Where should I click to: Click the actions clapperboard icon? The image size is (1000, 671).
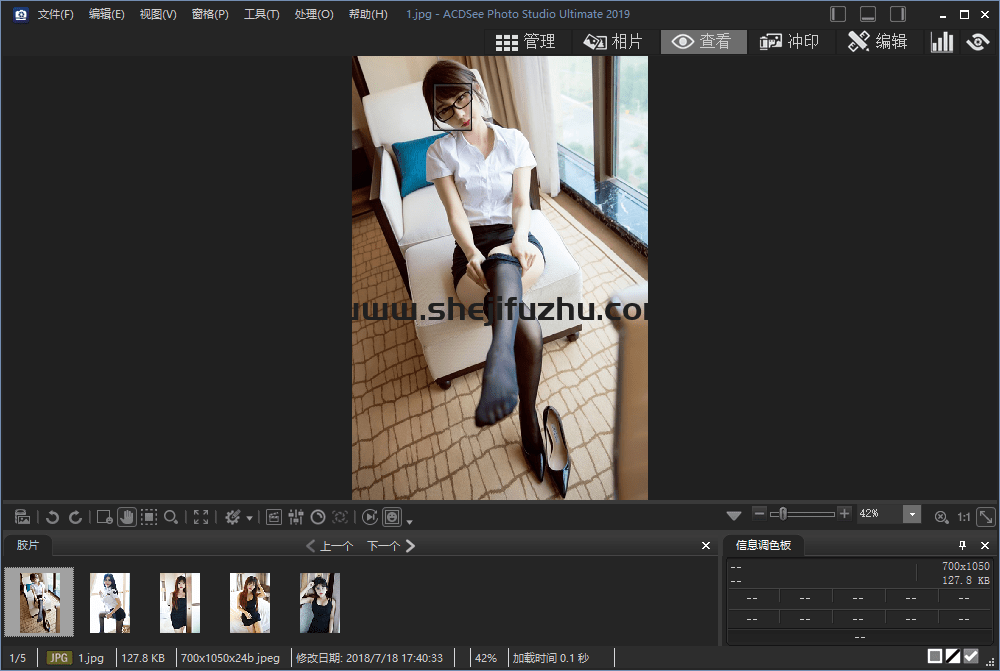point(274,517)
